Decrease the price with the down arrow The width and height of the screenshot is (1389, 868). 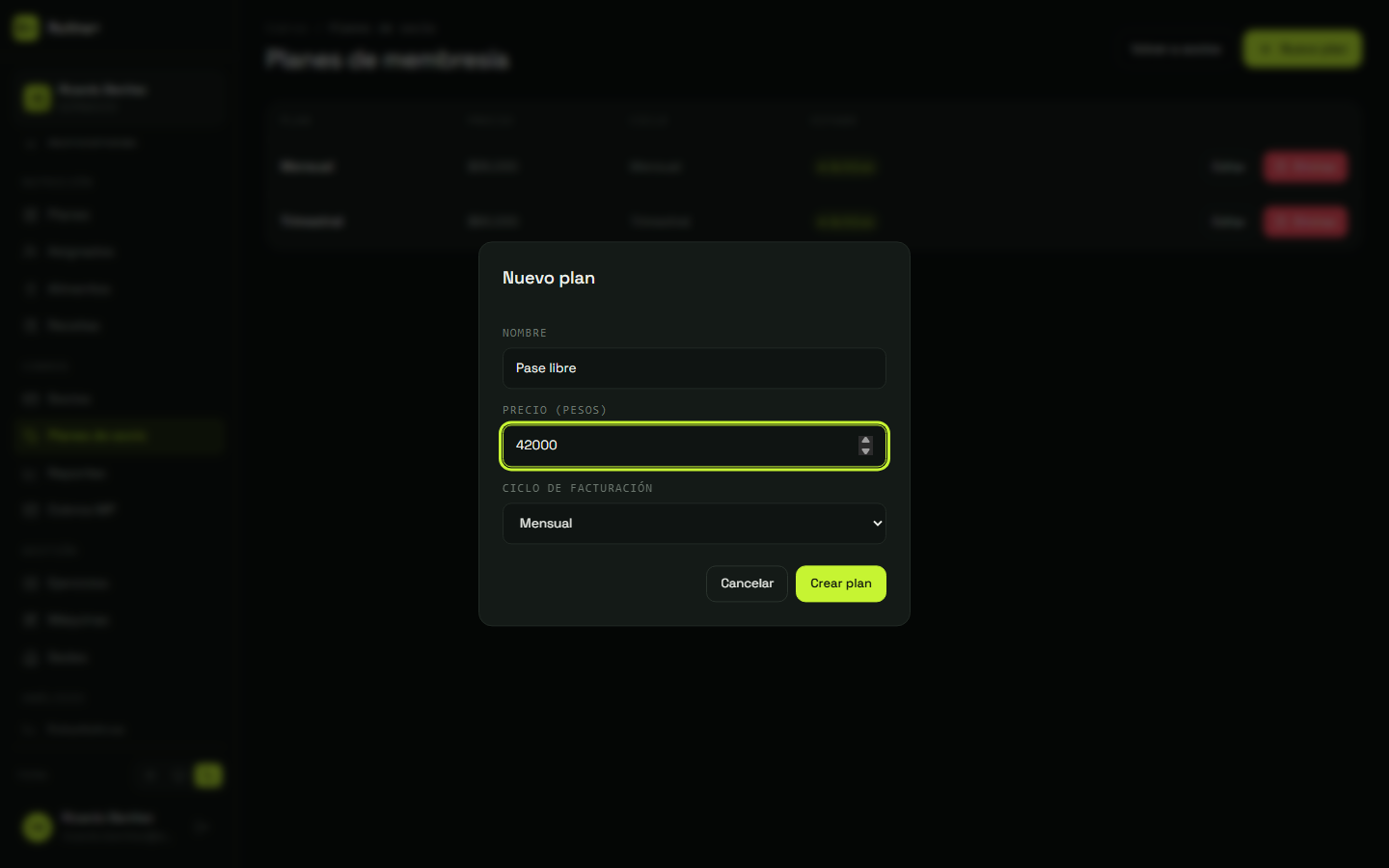[x=865, y=450]
